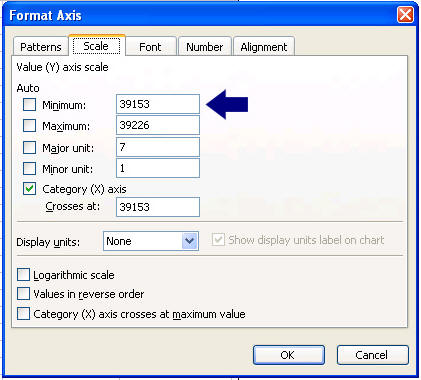421x380 pixels.
Task: Open the Alignment tab
Action: pos(264,47)
